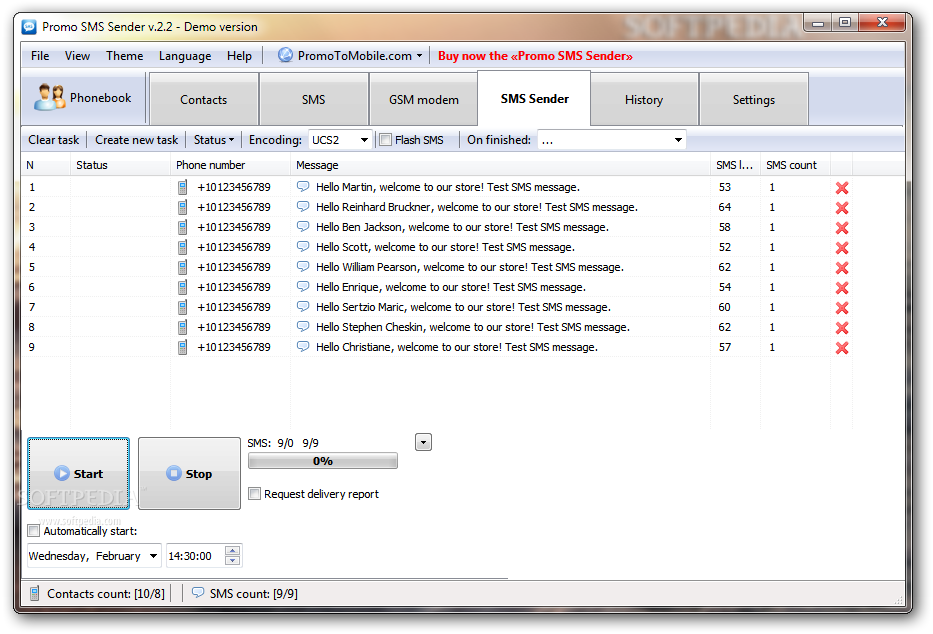Image resolution: width=933 pixels, height=634 pixels.
Task: Expand the small dropdown beside SMS progress
Action: click(423, 442)
